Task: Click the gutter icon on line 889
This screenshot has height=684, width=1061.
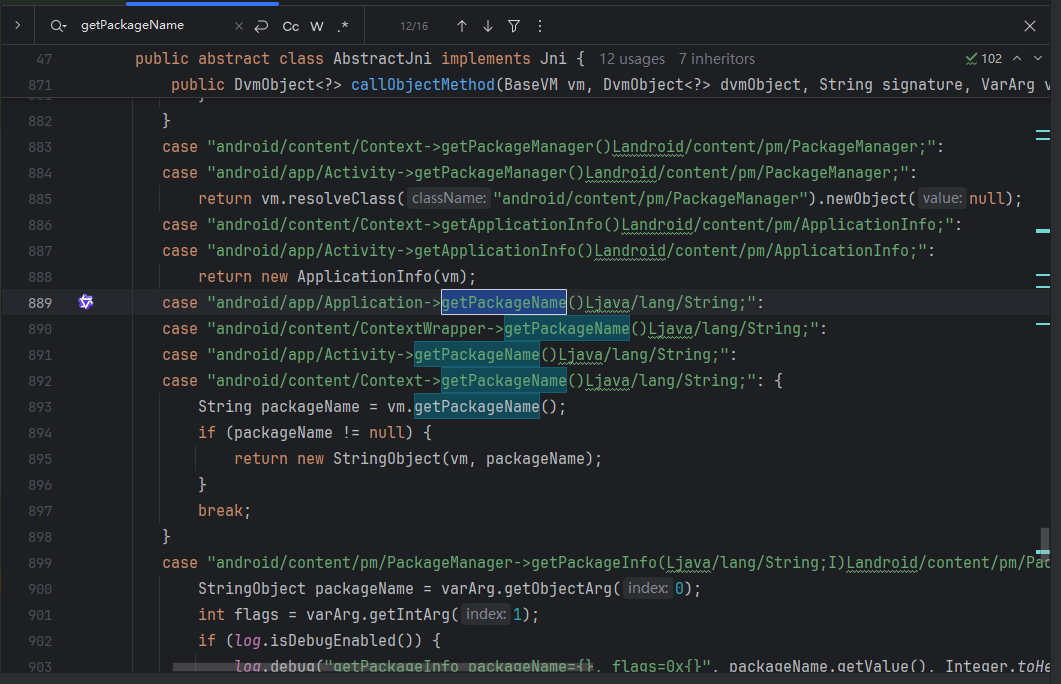Action: coord(86,302)
